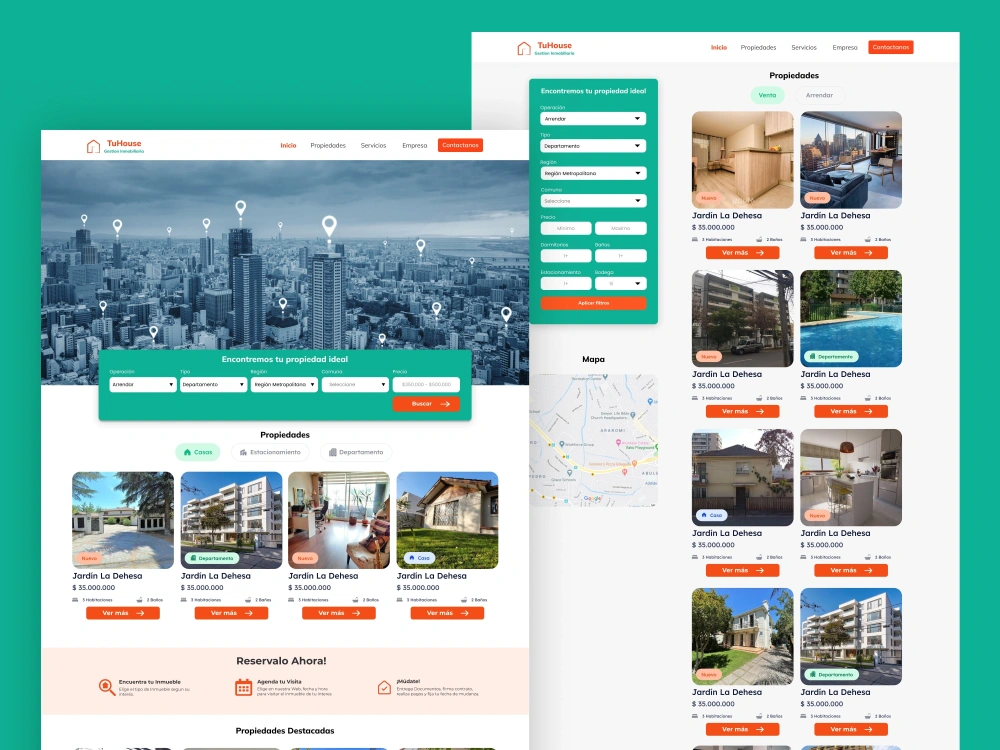The width and height of the screenshot is (1000, 750).
Task: Click the Baños field in the filter panel
Action: (x=621, y=256)
